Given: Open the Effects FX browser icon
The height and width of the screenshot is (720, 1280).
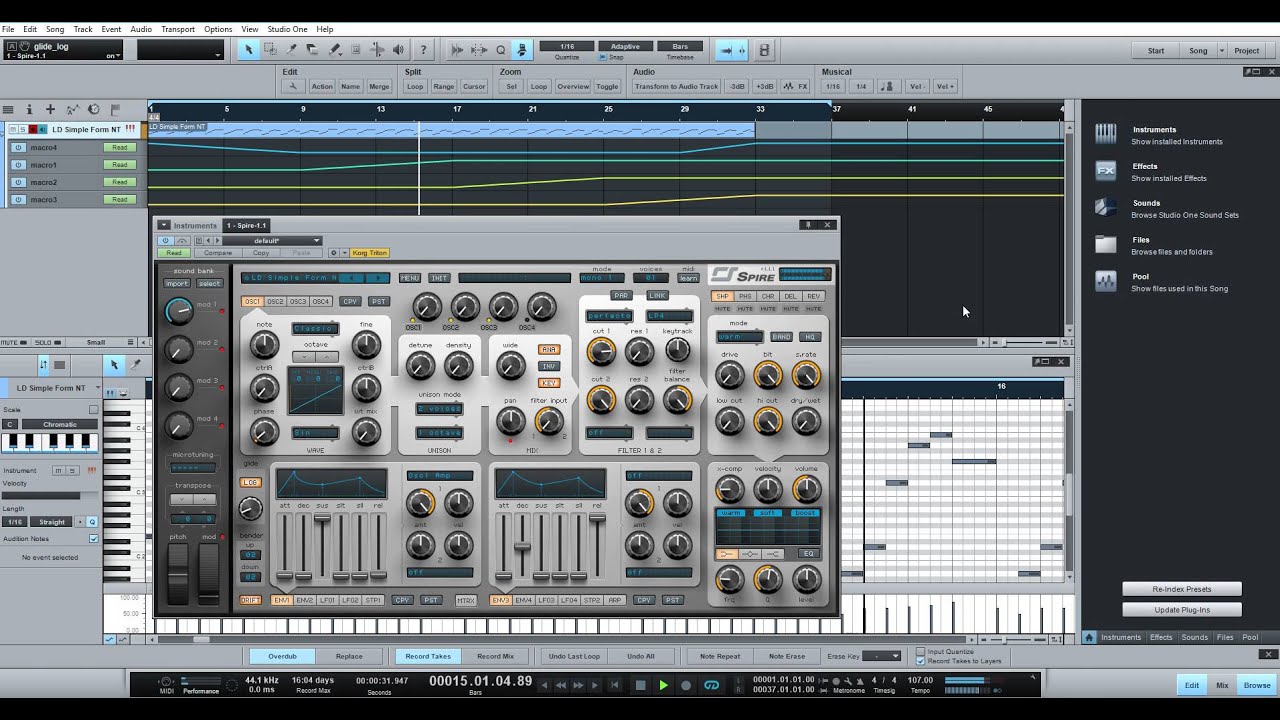Looking at the screenshot, I should coord(1105,171).
